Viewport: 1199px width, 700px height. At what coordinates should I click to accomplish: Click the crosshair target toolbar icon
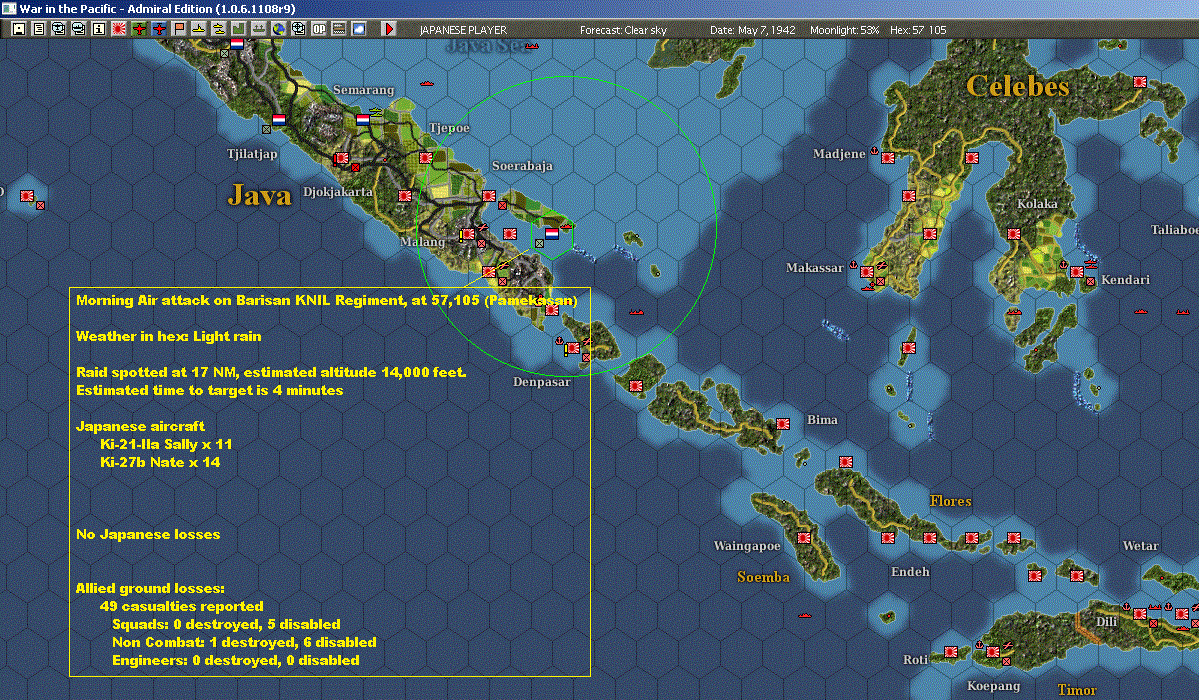[x=298, y=28]
